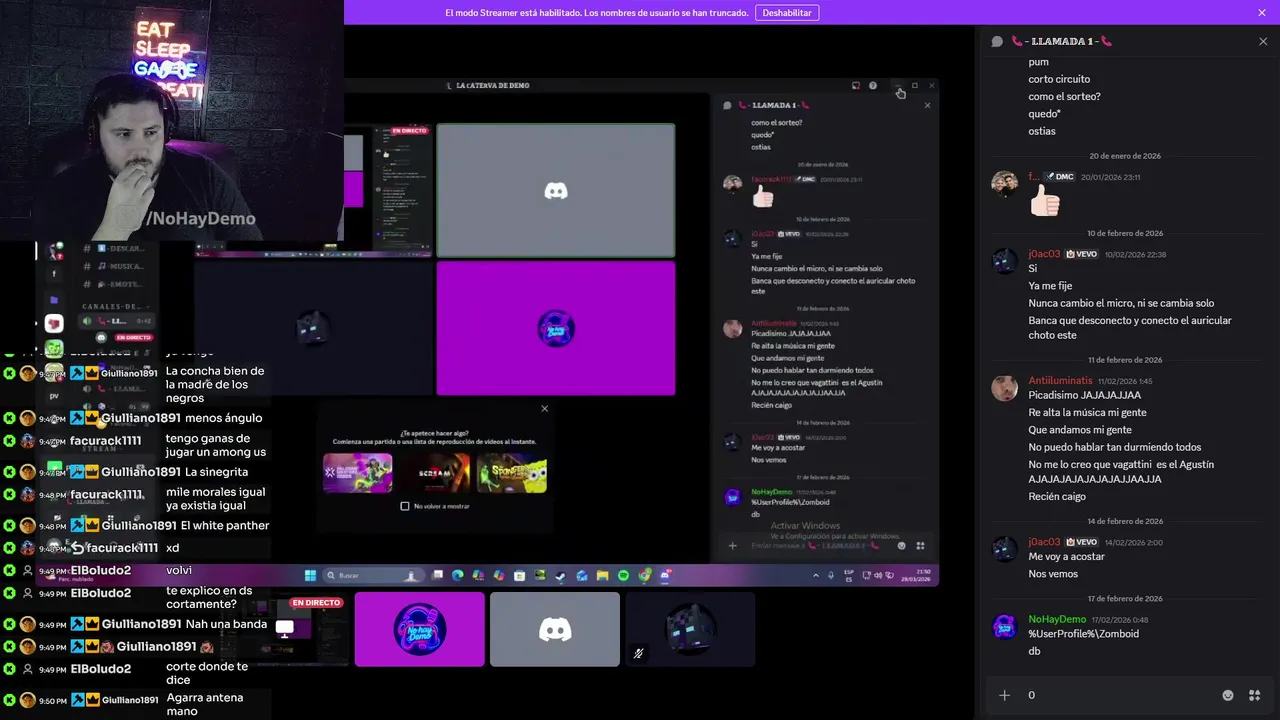Tick the No volver a mostrar checkbox
Viewport: 1280px width, 720px height.
[x=405, y=506]
